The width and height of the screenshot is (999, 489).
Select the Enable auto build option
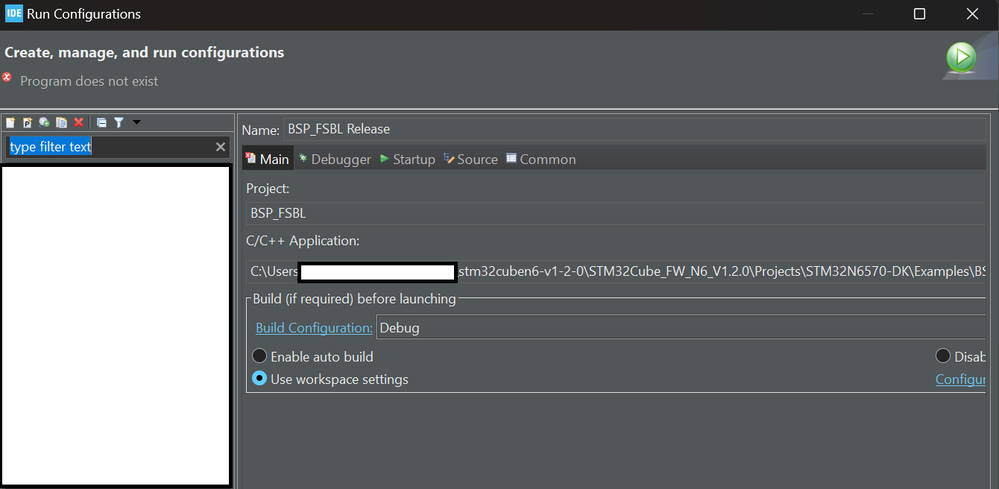point(260,356)
